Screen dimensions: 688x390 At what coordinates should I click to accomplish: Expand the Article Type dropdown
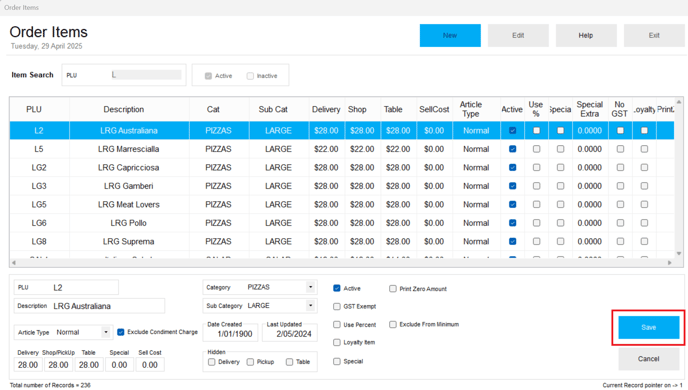pos(106,332)
